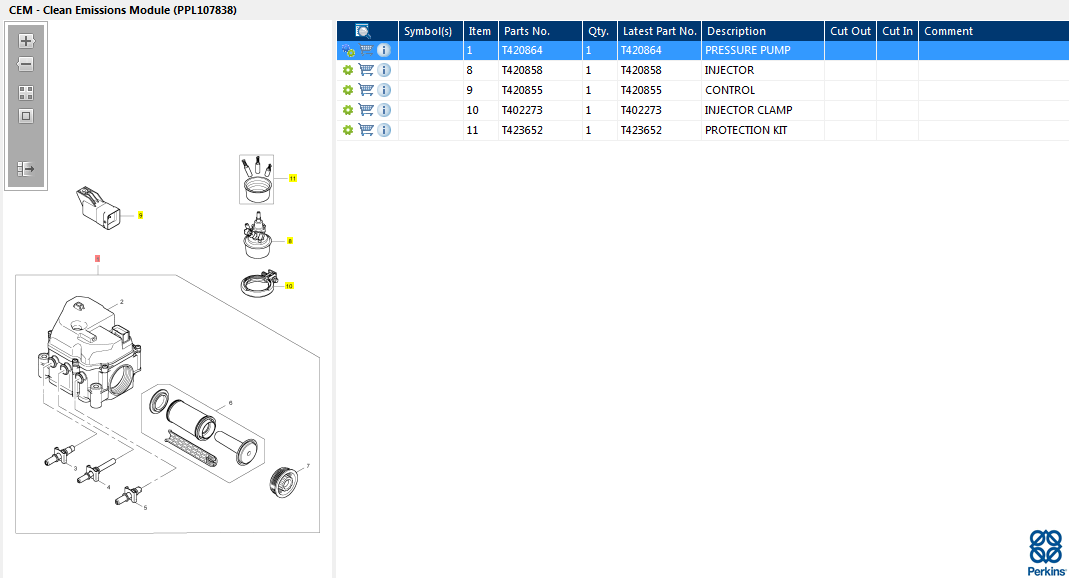The width and height of the screenshot is (1069, 578).
Task: Select callout 11 on the diagram
Action: (292, 179)
